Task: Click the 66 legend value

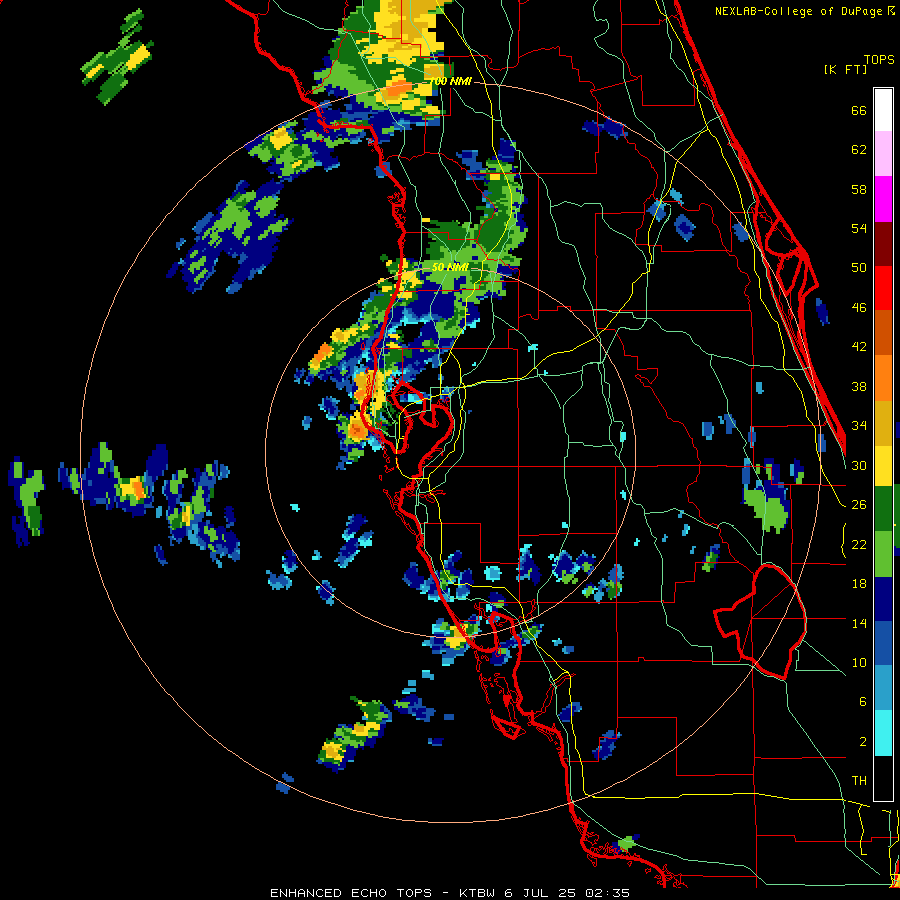Action: [859, 111]
